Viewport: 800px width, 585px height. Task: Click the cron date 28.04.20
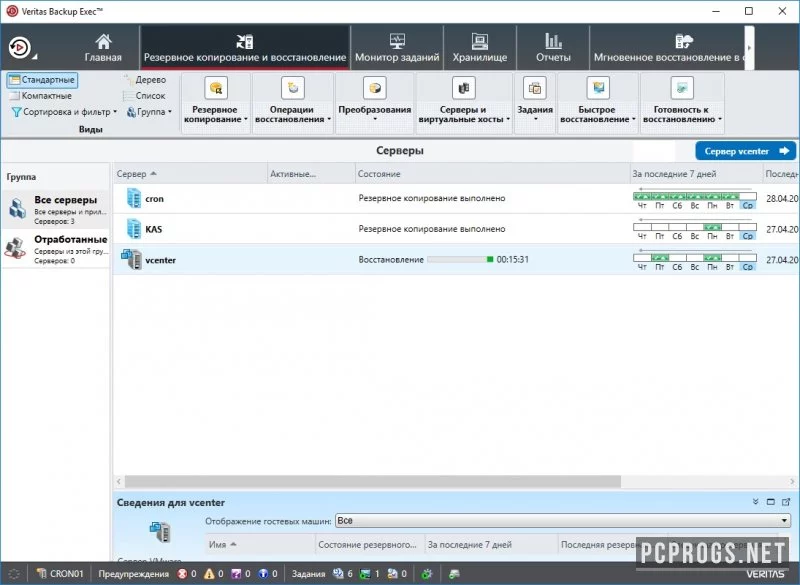point(782,198)
